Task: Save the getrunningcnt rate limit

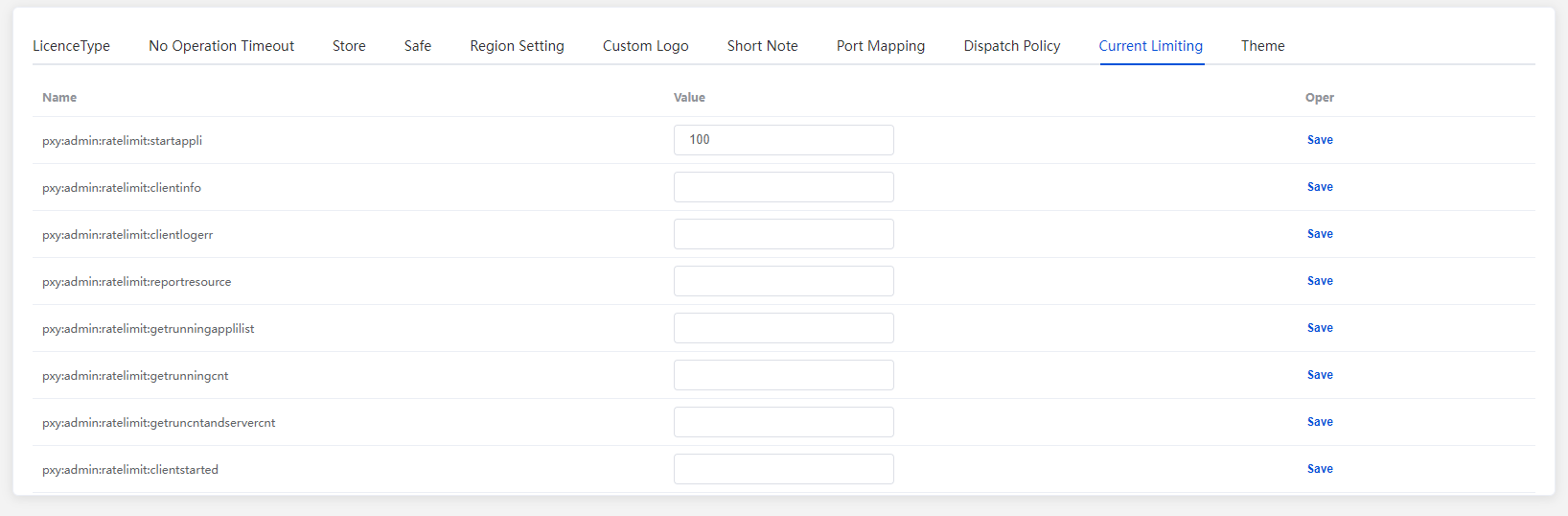Action: point(1320,375)
